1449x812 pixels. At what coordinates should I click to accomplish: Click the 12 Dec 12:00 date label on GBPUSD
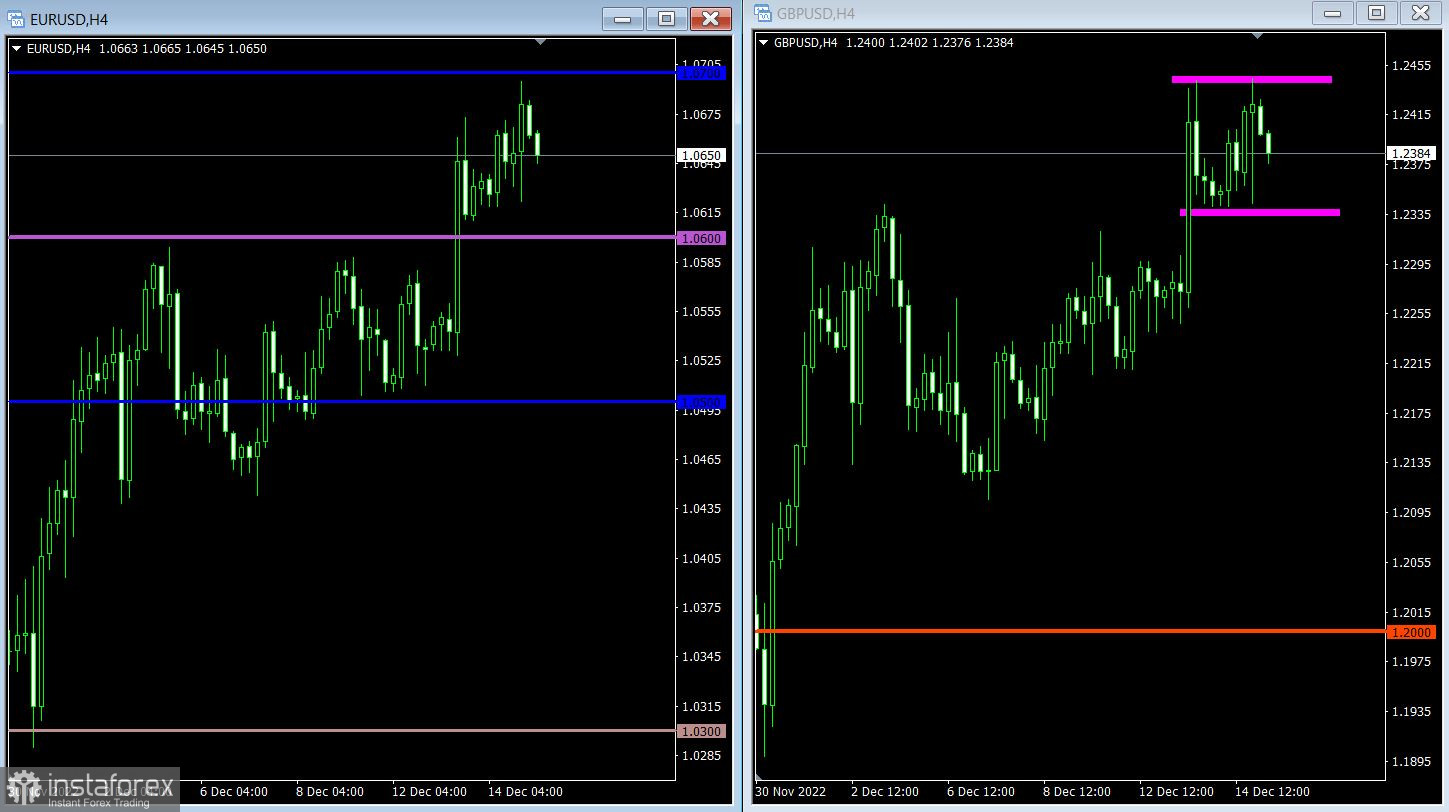1176,792
